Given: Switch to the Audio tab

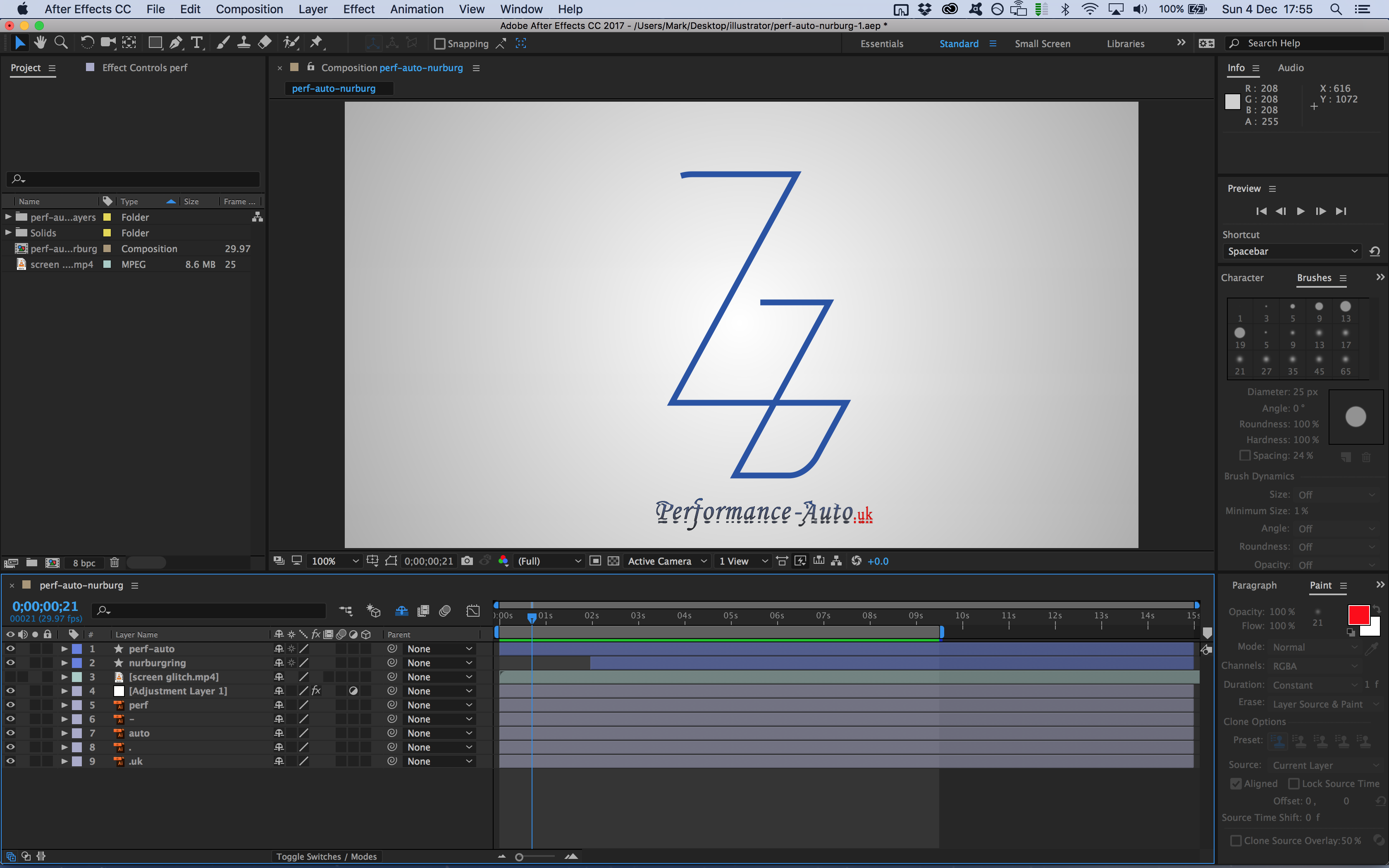Looking at the screenshot, I should (x=1290, y=68).
